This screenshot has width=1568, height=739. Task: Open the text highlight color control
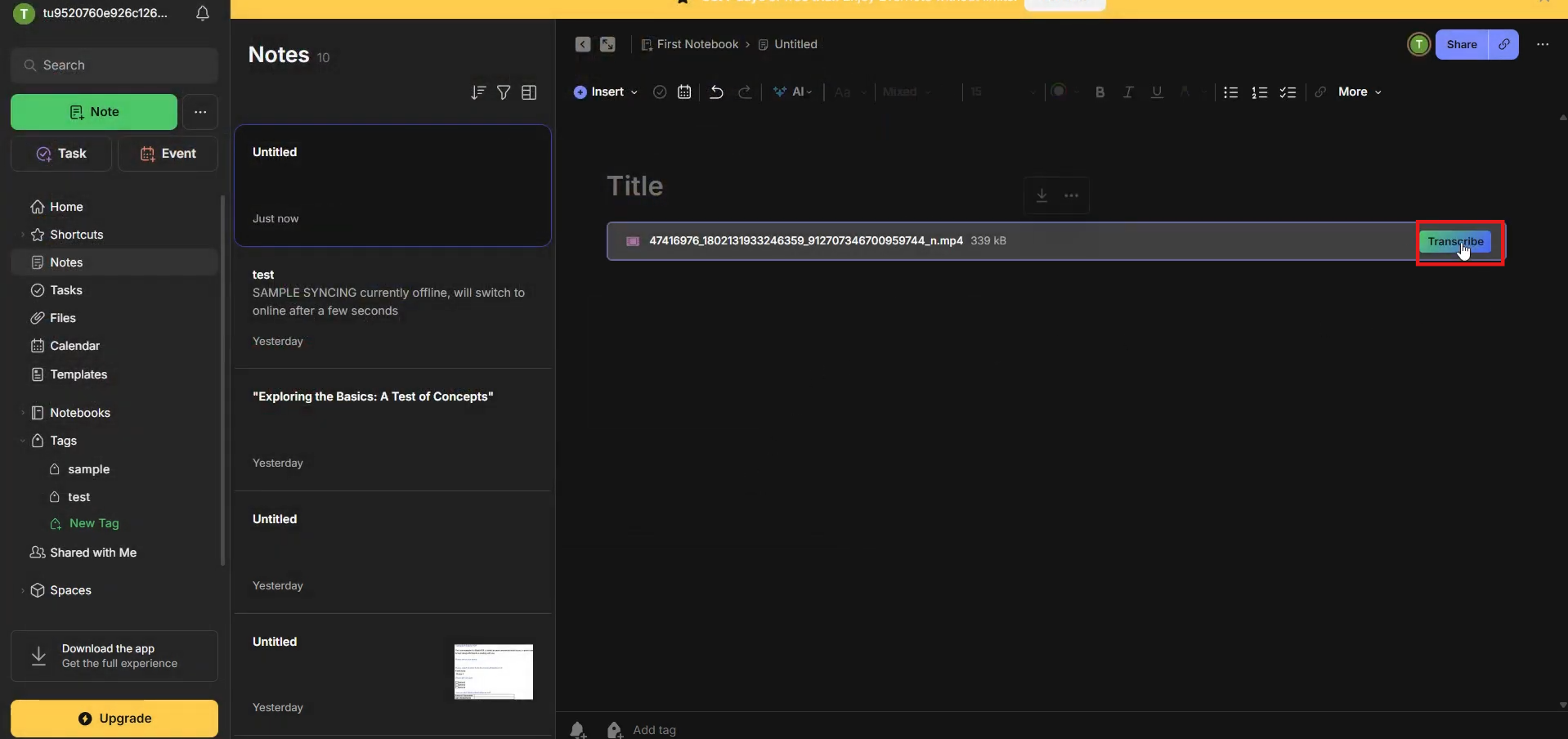(1192, 92)
